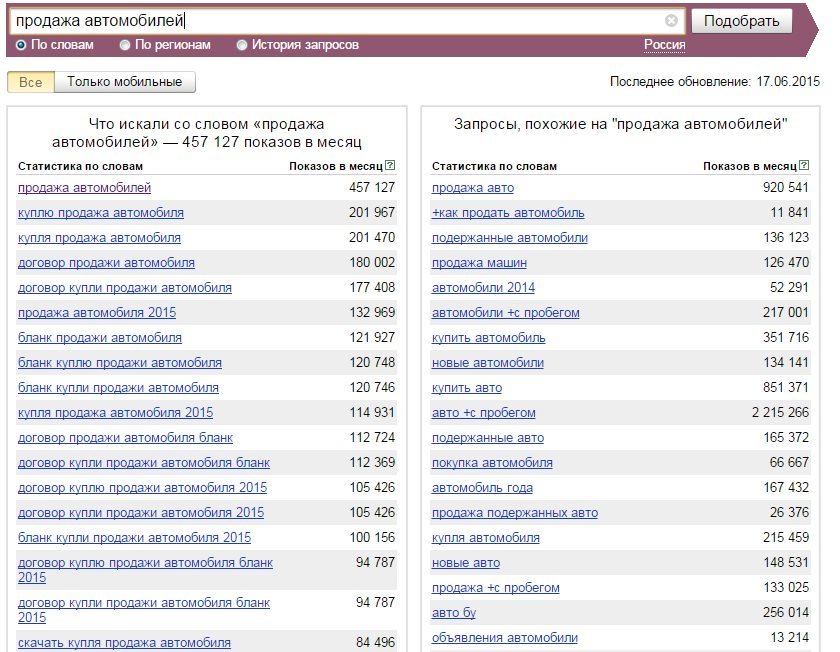The width and height of the screenshot is (840, 652).
Task: Click the count '920 541' for 'продажа авто'
Action: 786,188
